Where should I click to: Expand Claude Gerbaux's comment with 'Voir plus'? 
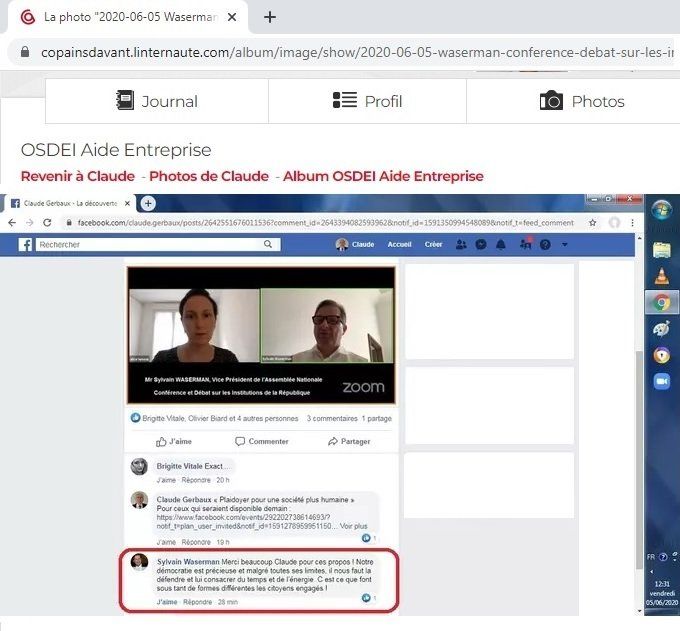(353, 526)
